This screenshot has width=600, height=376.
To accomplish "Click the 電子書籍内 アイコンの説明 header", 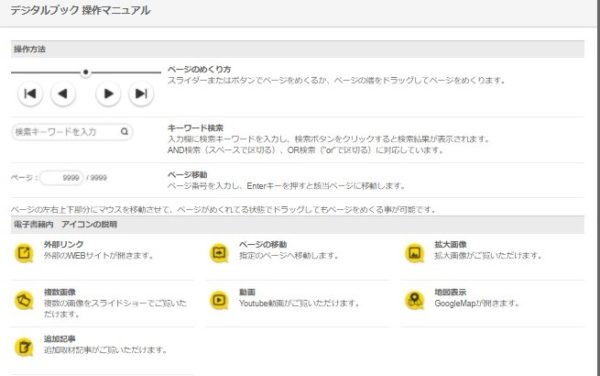I will 297,225.
